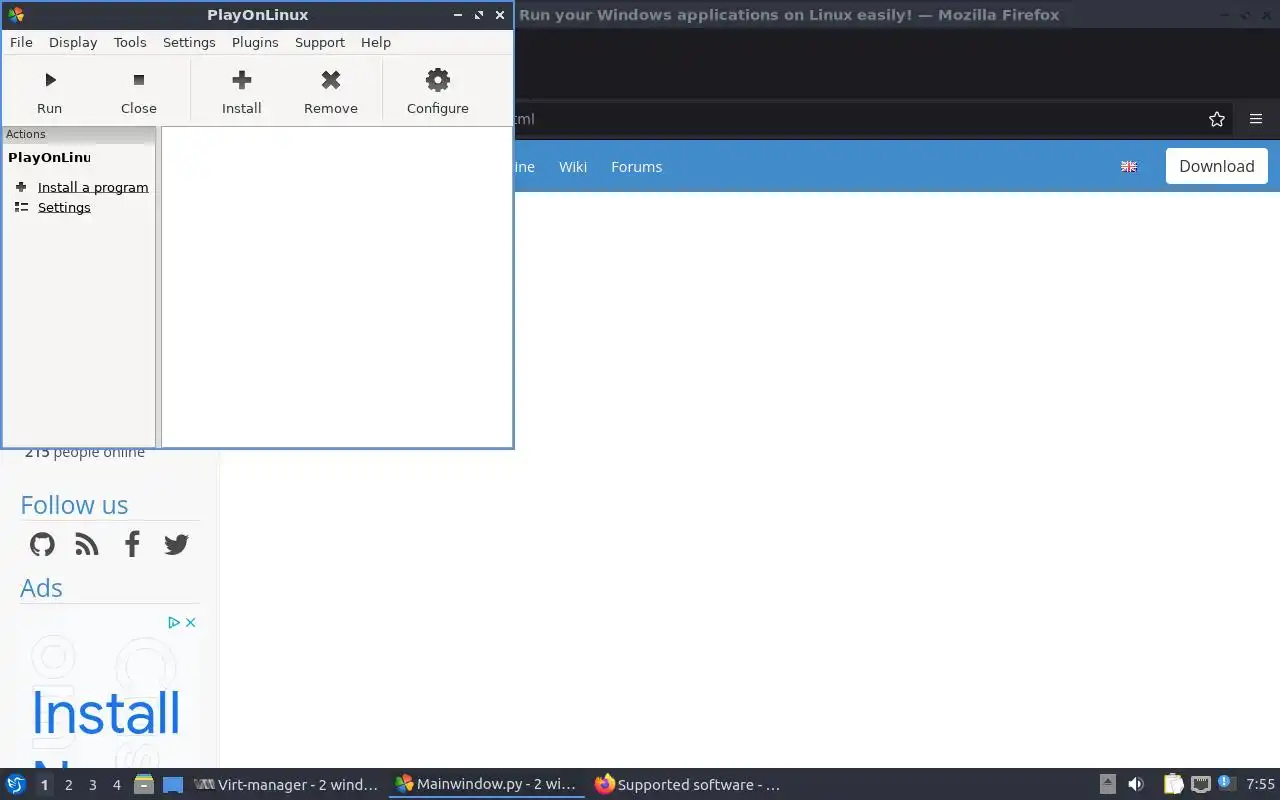Select the Virt-manager taskbar entry
Viewport: 1280px width, 800px height.
(287, 785)
